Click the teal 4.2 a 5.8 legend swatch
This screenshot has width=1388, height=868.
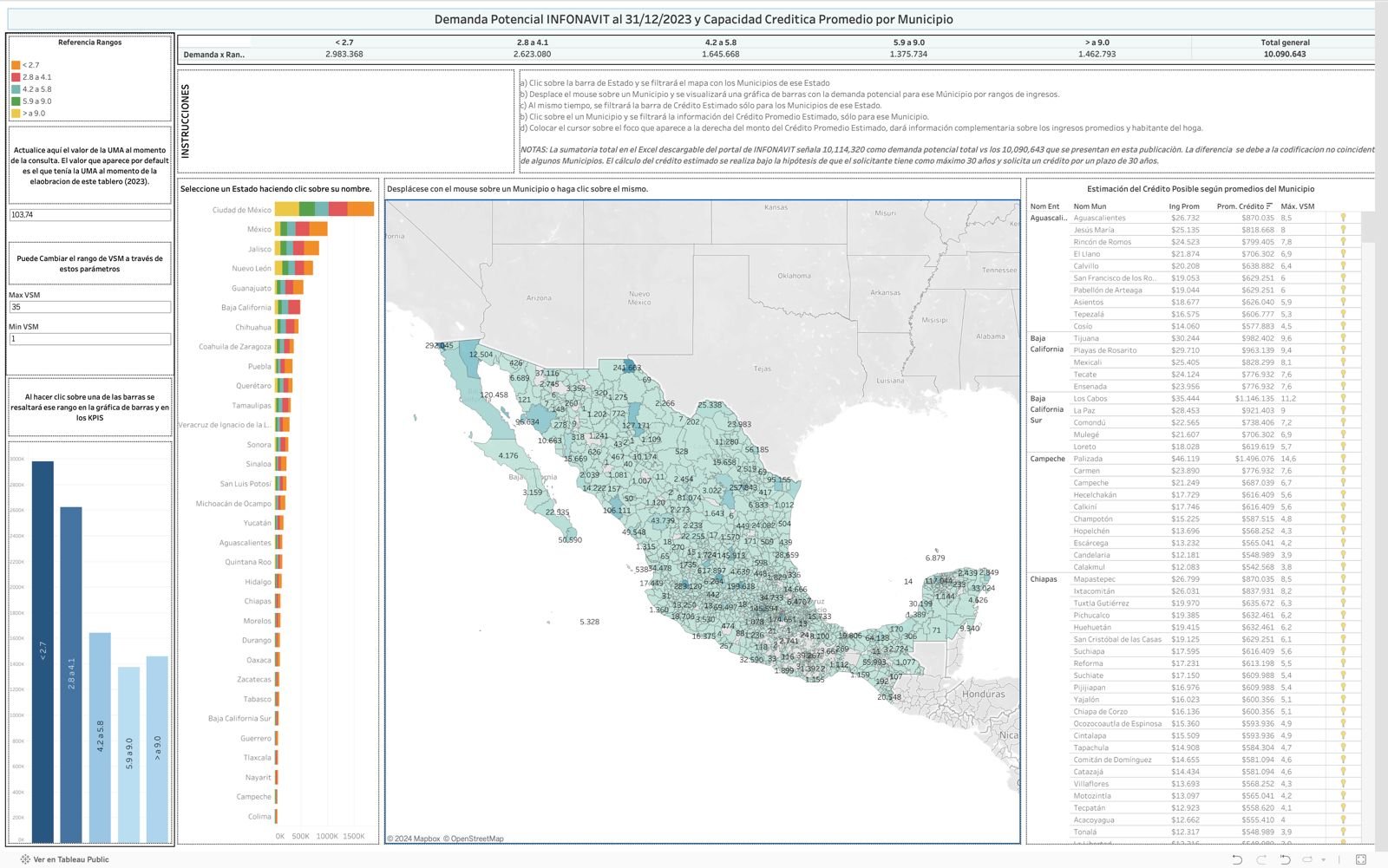tap(16, 89)
